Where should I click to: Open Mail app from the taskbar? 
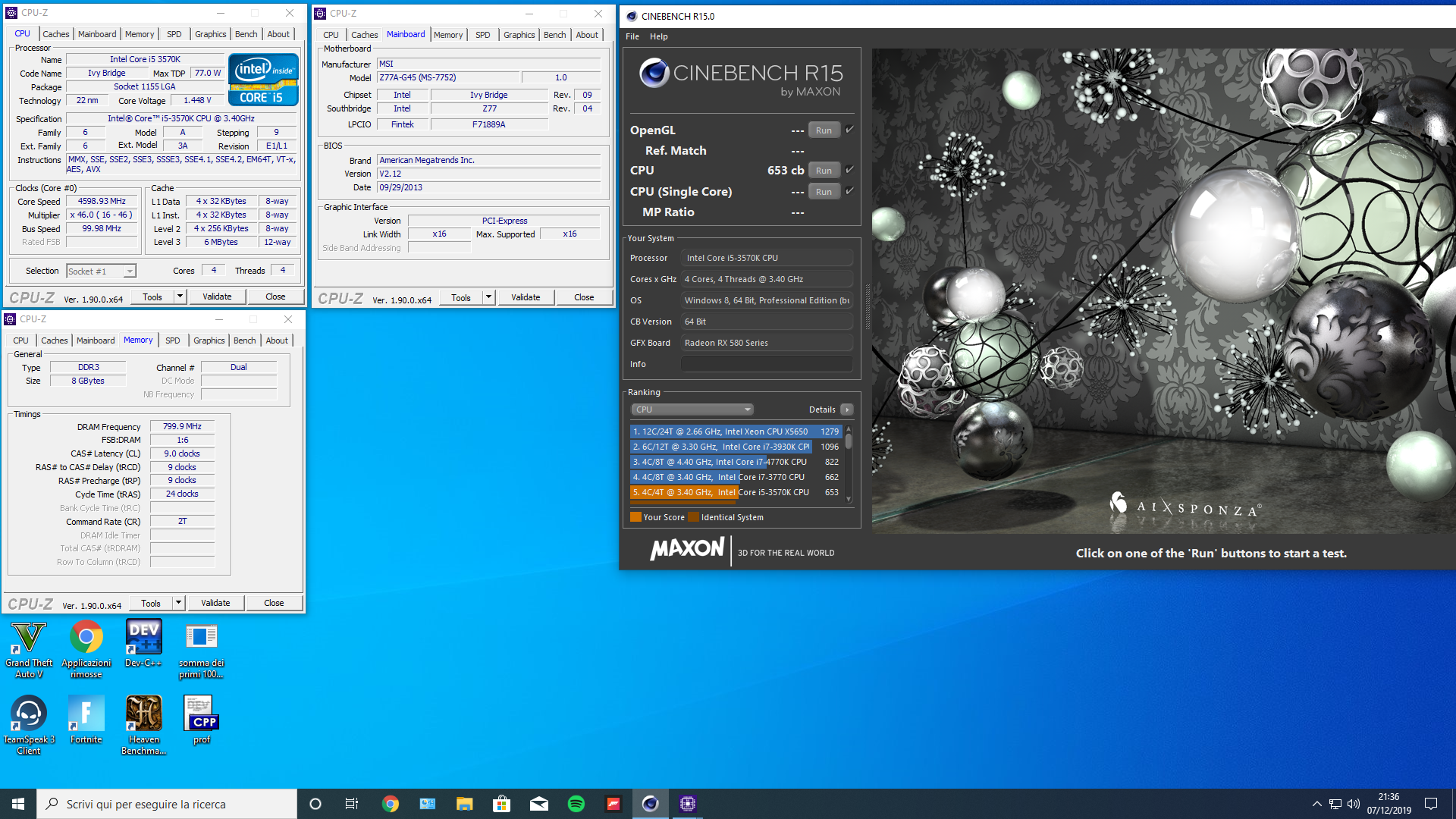click(538, 804)
